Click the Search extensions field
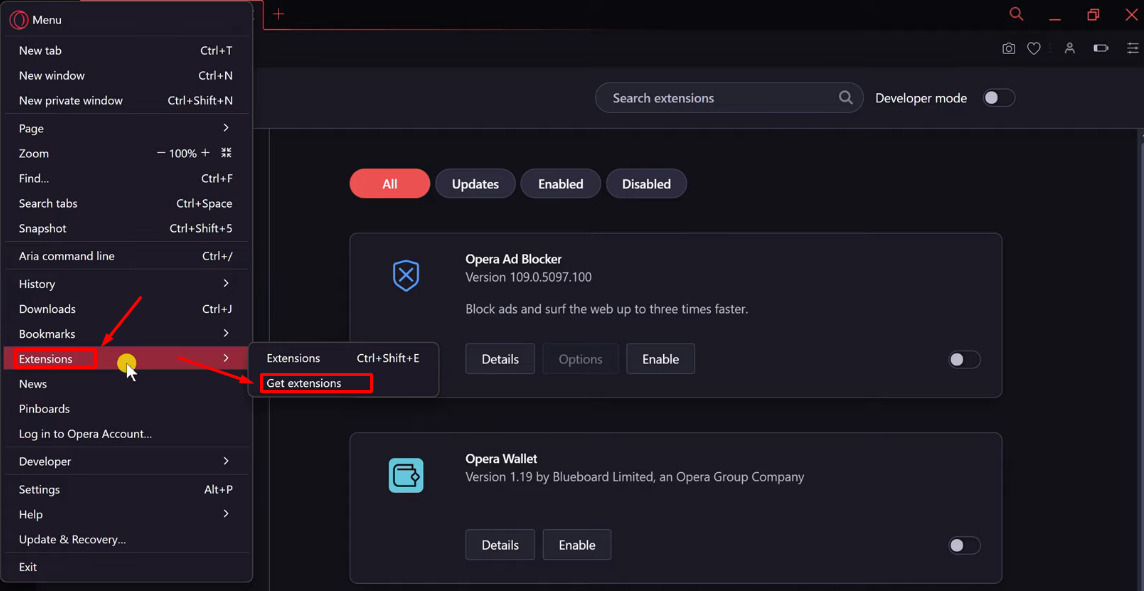 point(729,98)
